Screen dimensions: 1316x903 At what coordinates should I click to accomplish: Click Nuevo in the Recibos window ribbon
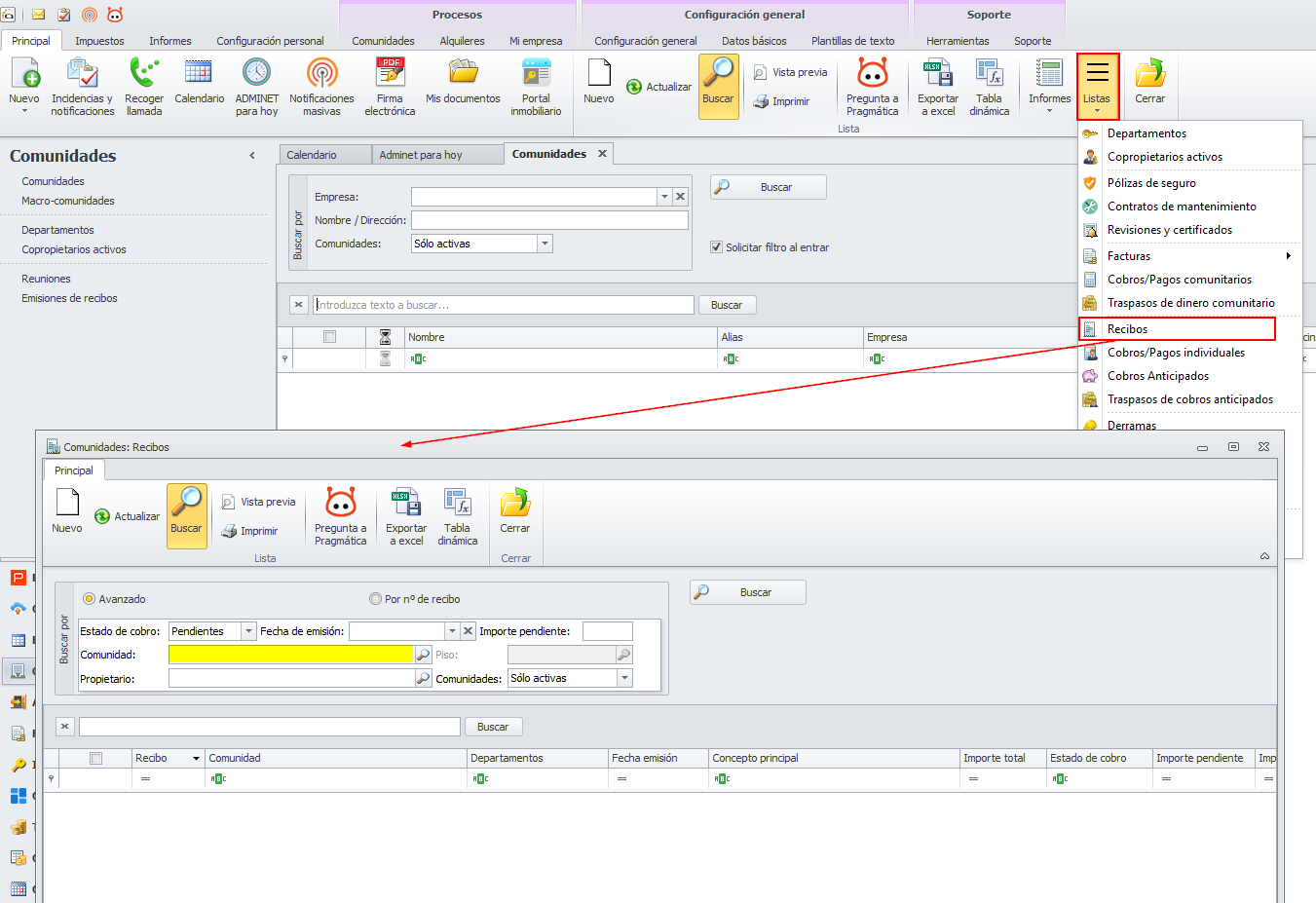pos(67,510)
